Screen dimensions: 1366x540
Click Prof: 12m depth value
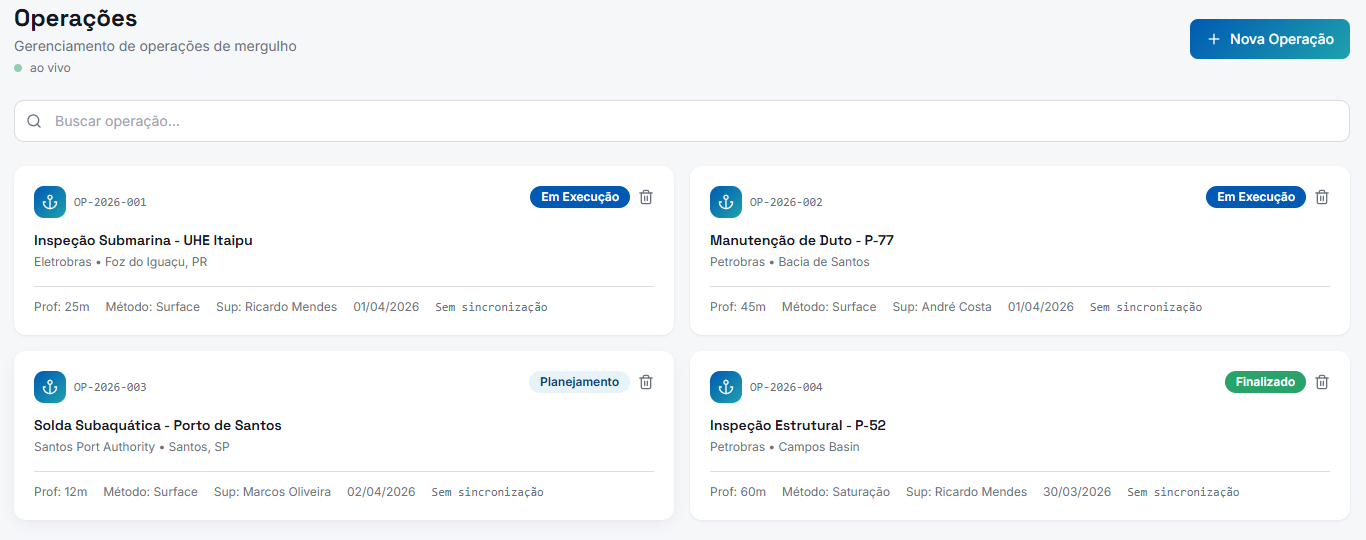click(x=61, y=492)
